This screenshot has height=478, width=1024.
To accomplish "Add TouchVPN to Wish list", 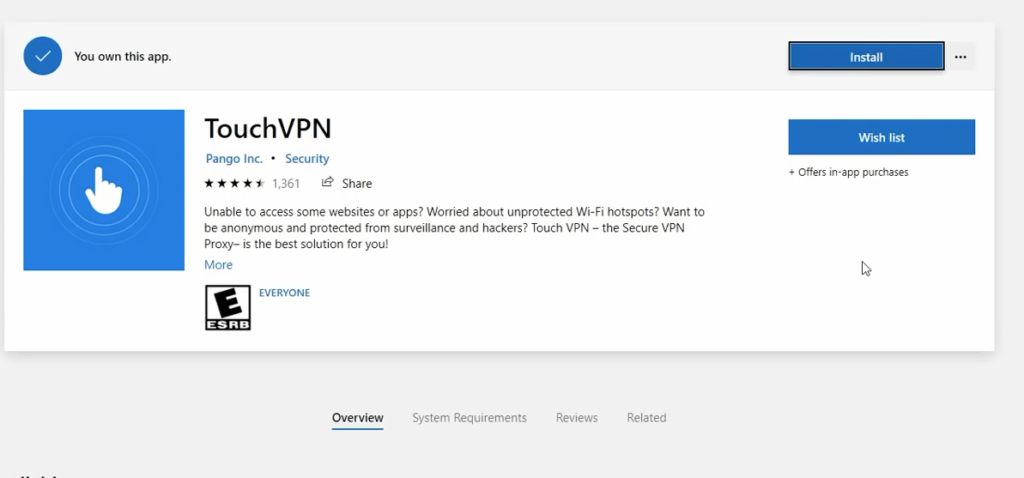I will click(x=881, y=137).
